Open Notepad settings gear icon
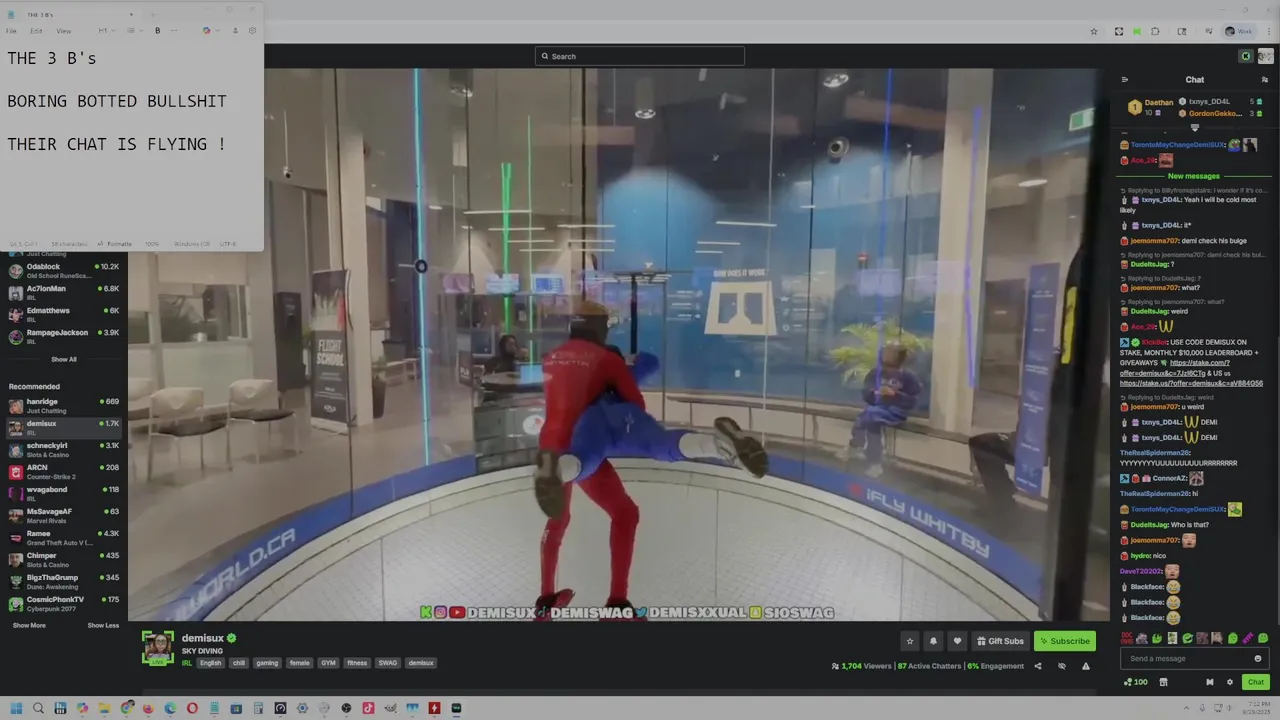Viewport: 1280px width, 720px height. pos(252,31)
